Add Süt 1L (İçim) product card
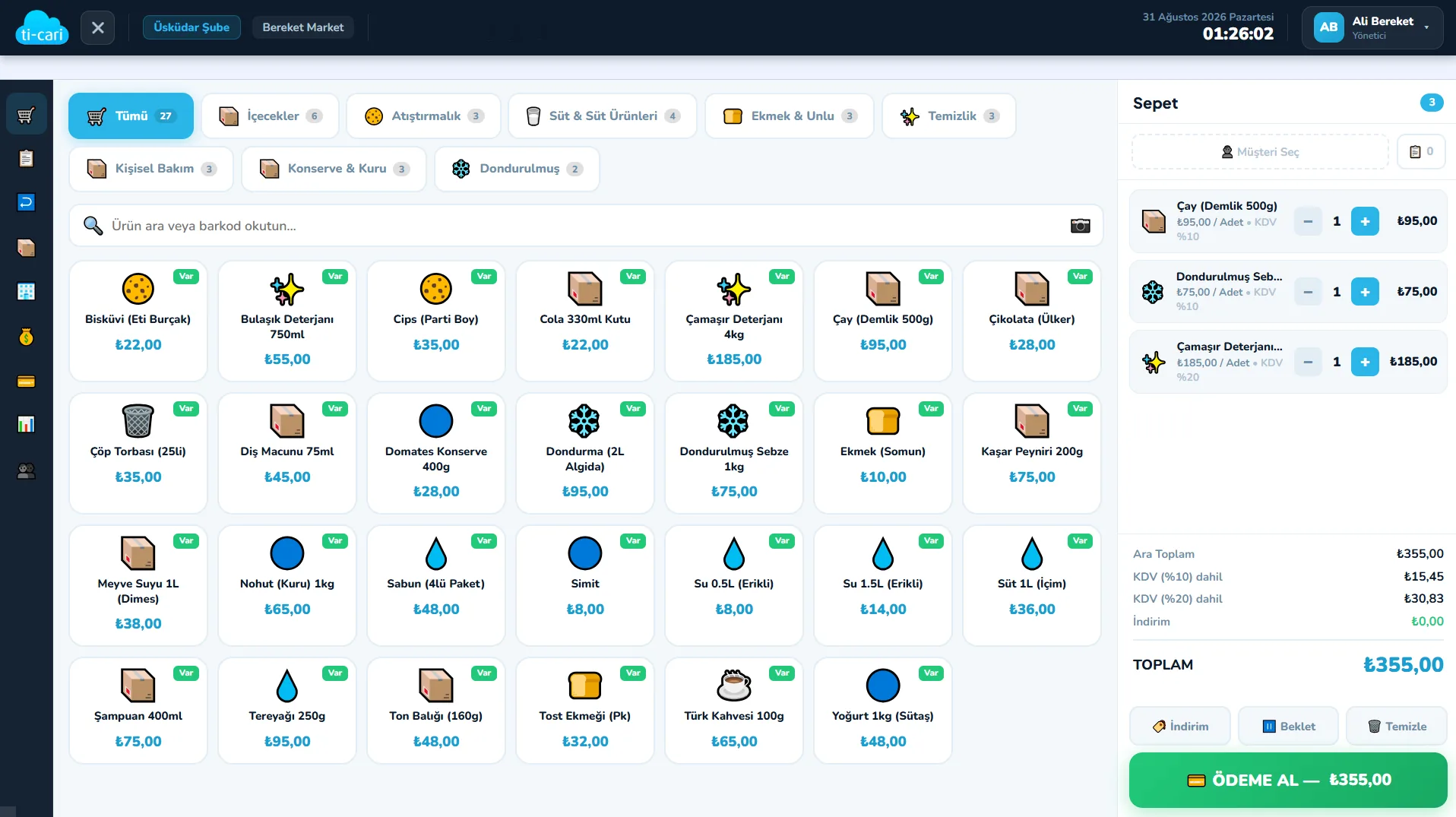This screenshot has width=1456, height=817. click(1032, 585)
